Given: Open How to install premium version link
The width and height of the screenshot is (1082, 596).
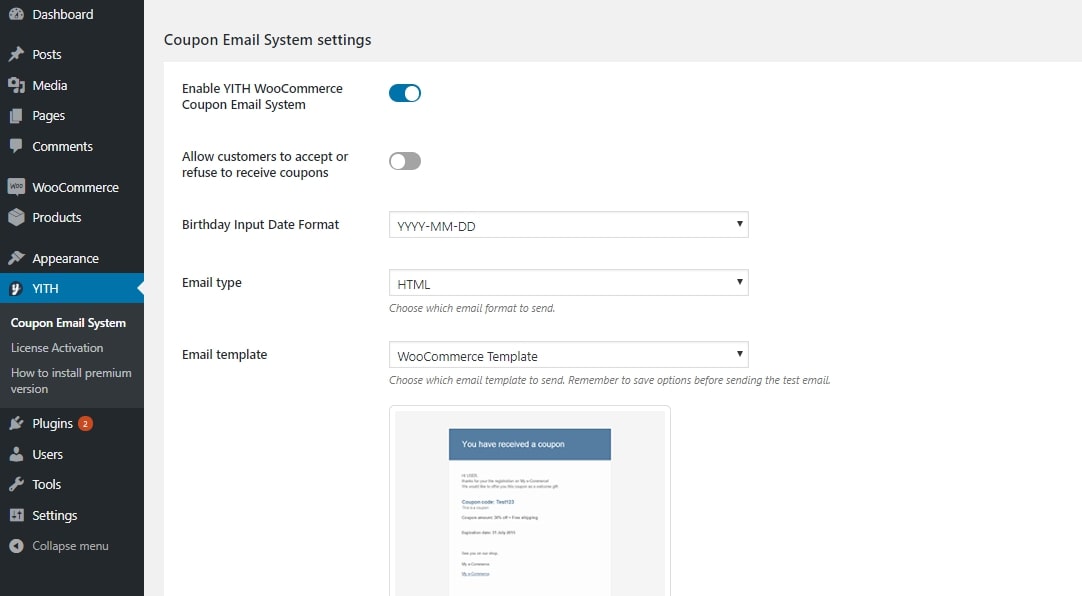Looking at the screenshot, I should pyautogui.click(x=70, y=380).
